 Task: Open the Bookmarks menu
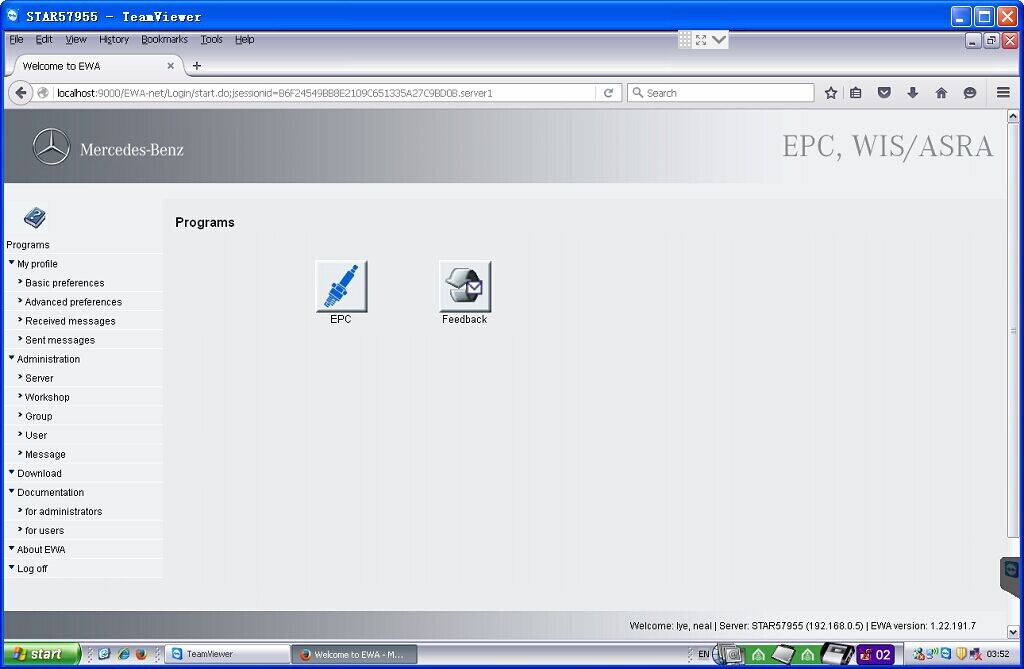[164, 39]
